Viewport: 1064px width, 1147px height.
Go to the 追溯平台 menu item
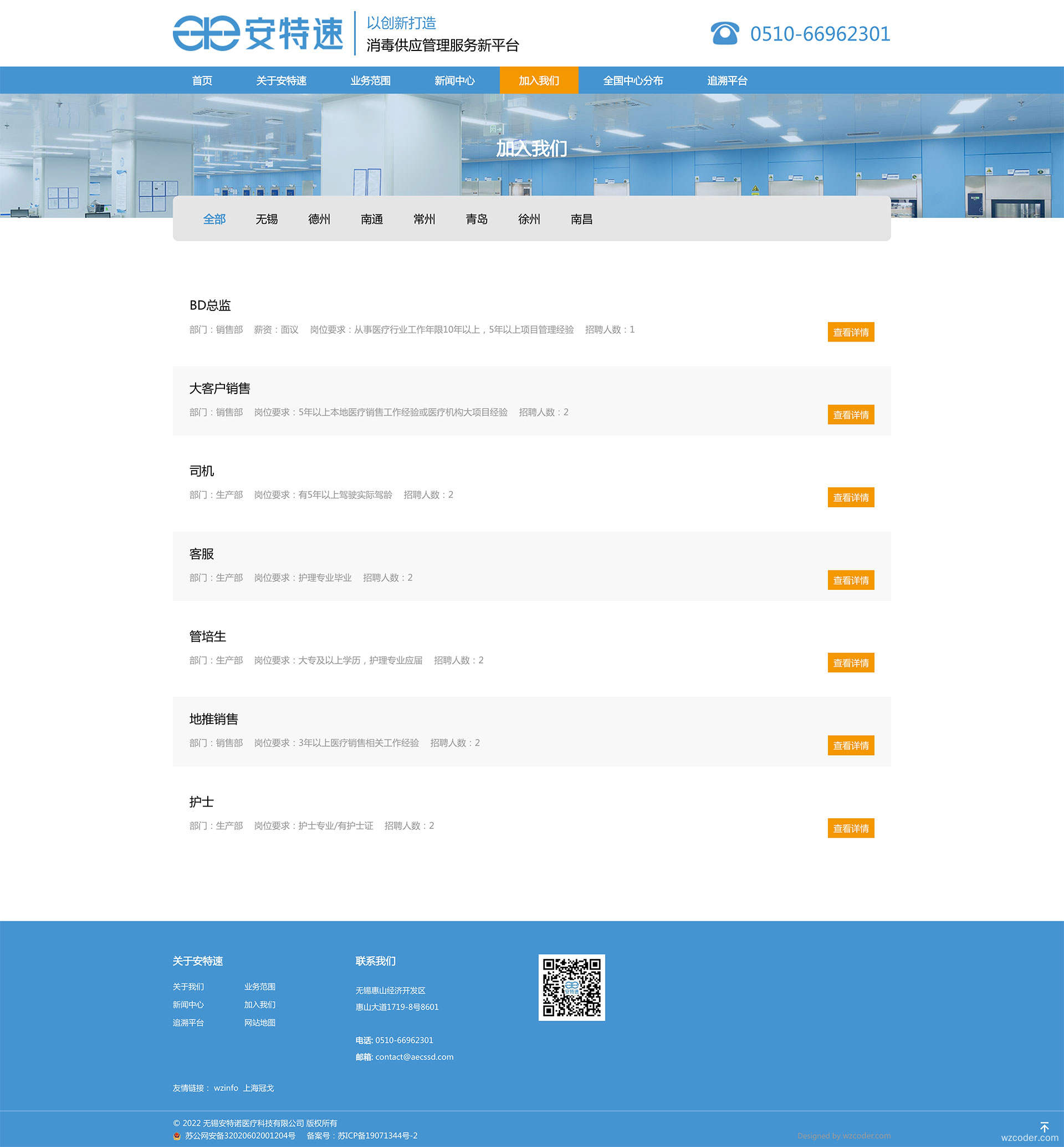[727, 80]
